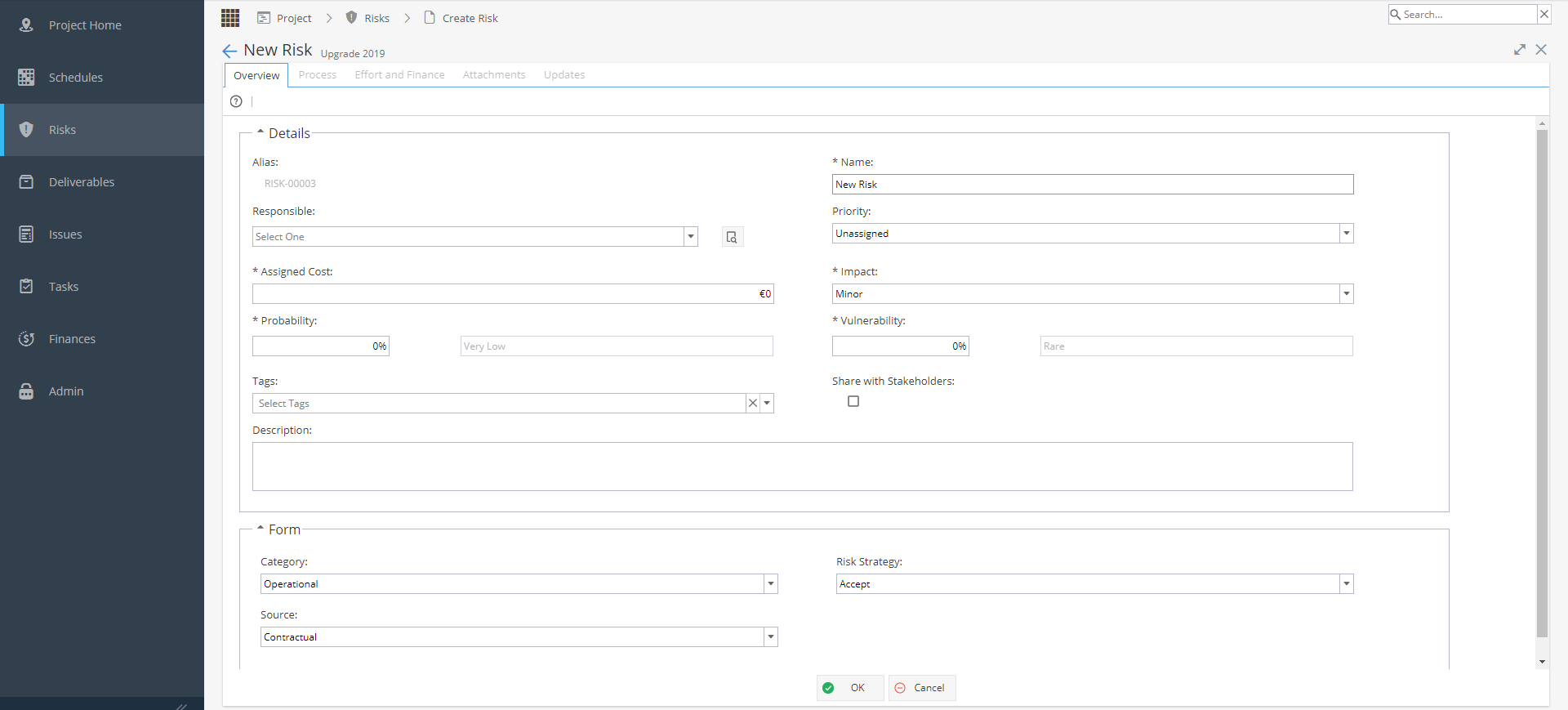This screenshot has height=710, width=1568.
Task: Open the Impact dropdown
Action: tap(1346, 294)
